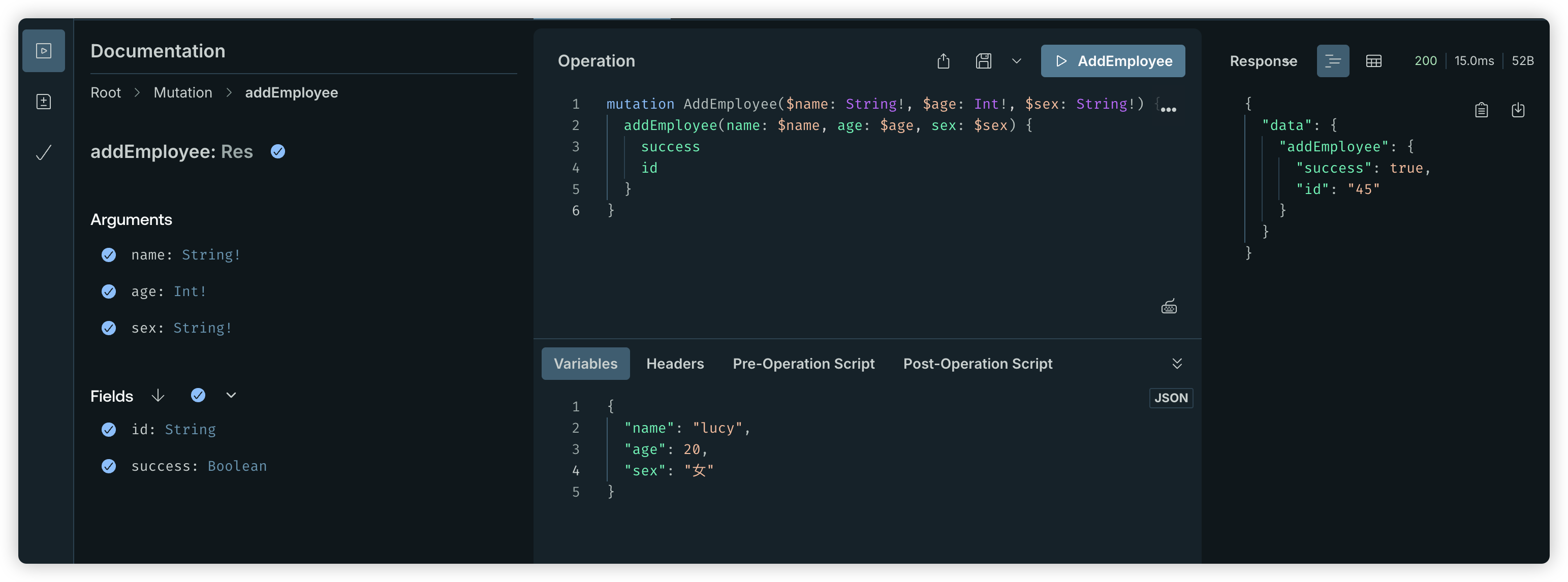
Task: Collapse the variables panel
Action: click(x=1177, y=363)
